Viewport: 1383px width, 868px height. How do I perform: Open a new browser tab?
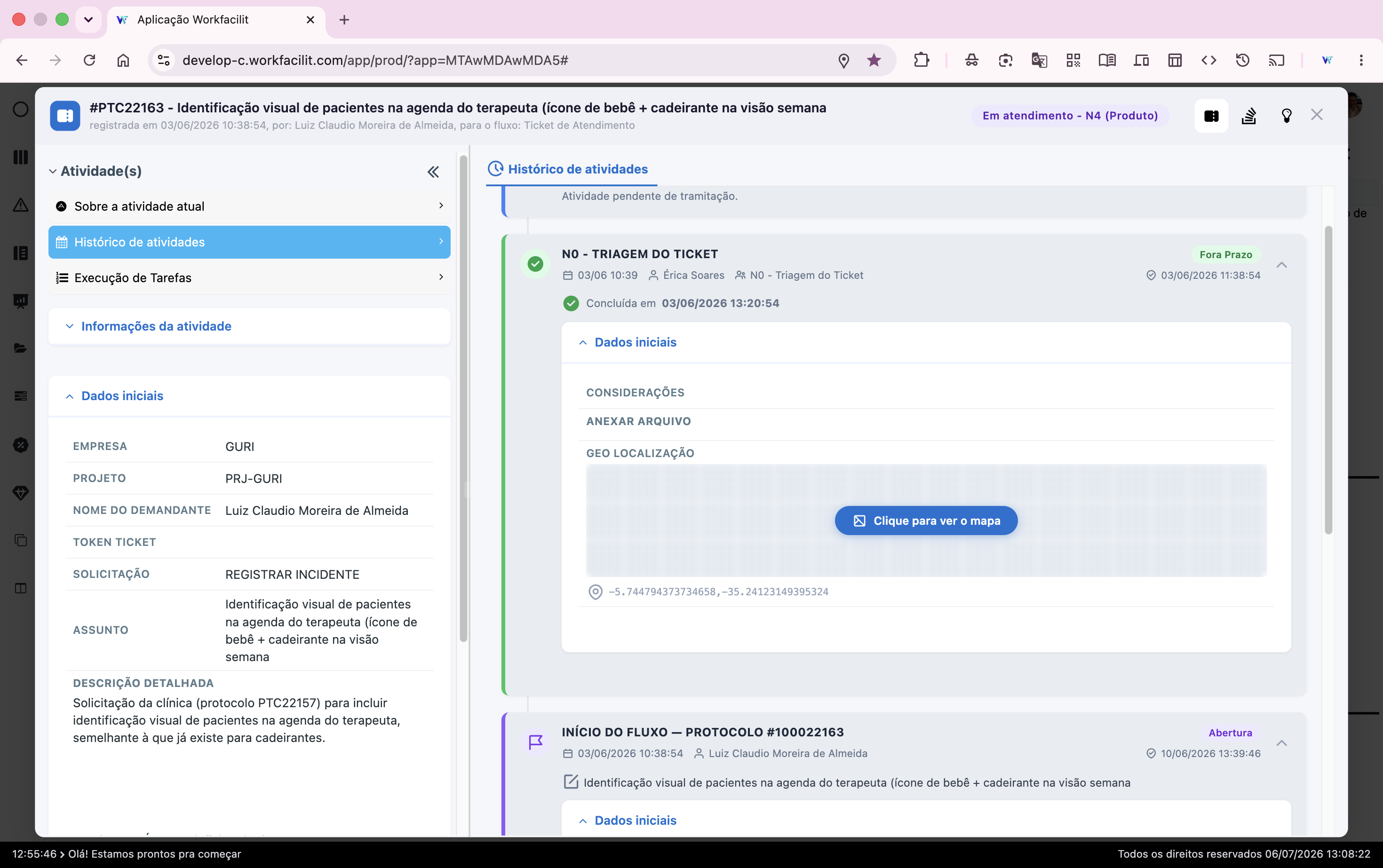click(344, 20)
